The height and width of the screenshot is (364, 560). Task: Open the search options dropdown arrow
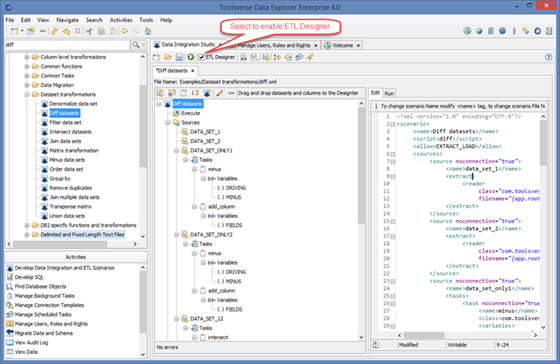pos(144,45)
